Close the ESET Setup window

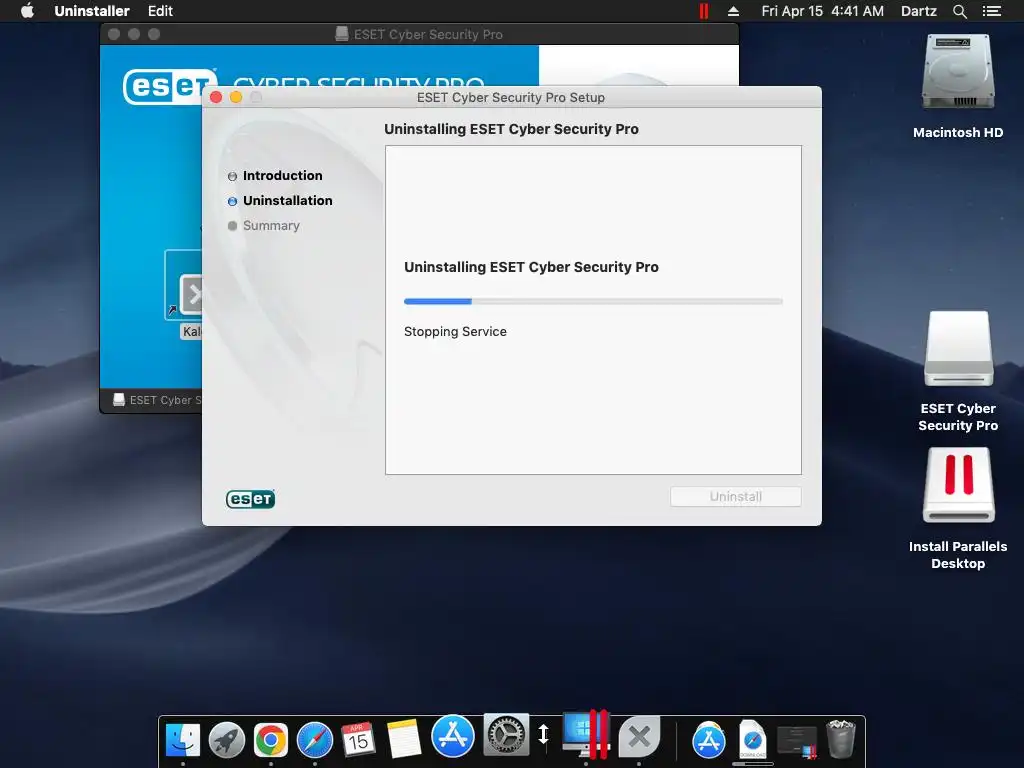[x=216, y=97]
